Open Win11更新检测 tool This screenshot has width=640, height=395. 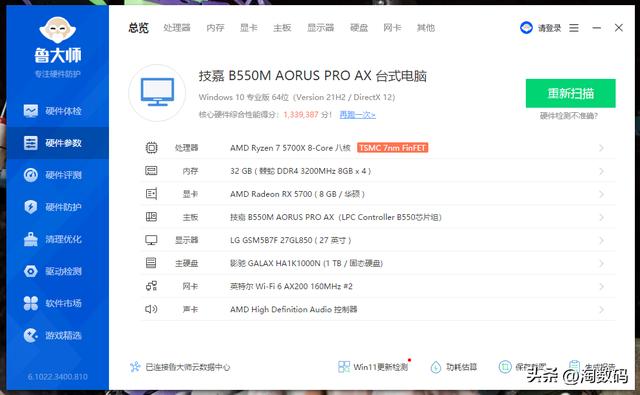[x=373, y=366]
